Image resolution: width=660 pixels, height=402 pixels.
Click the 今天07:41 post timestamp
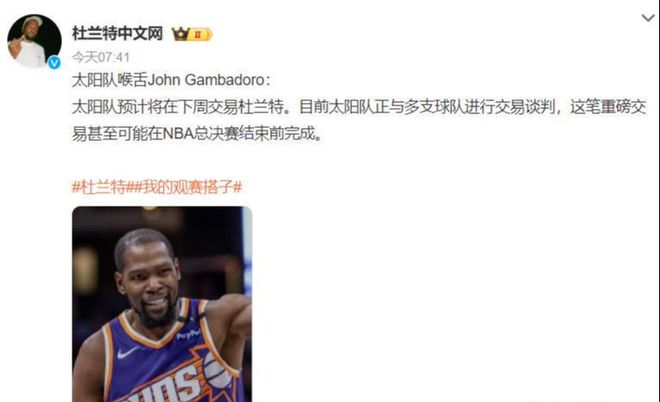coord(101,57)
